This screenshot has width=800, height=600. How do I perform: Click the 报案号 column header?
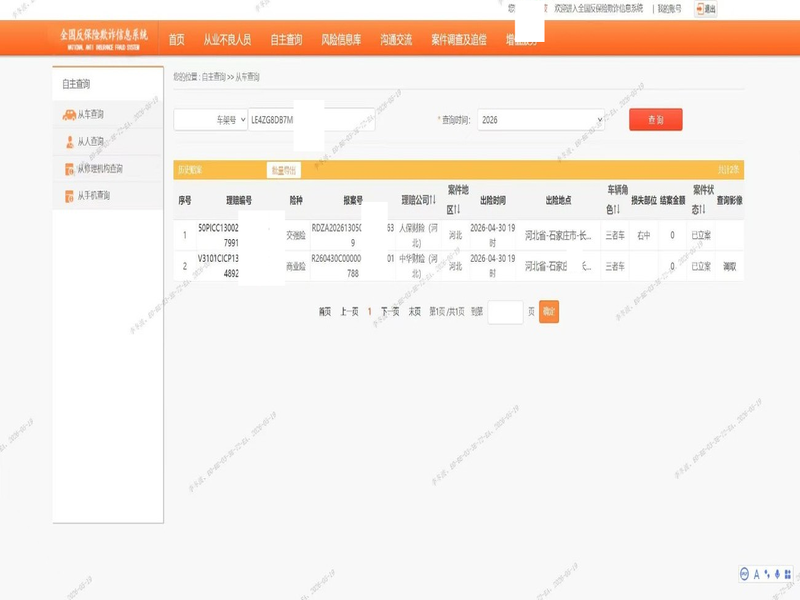pyautogui.click(x=353, y=200)
